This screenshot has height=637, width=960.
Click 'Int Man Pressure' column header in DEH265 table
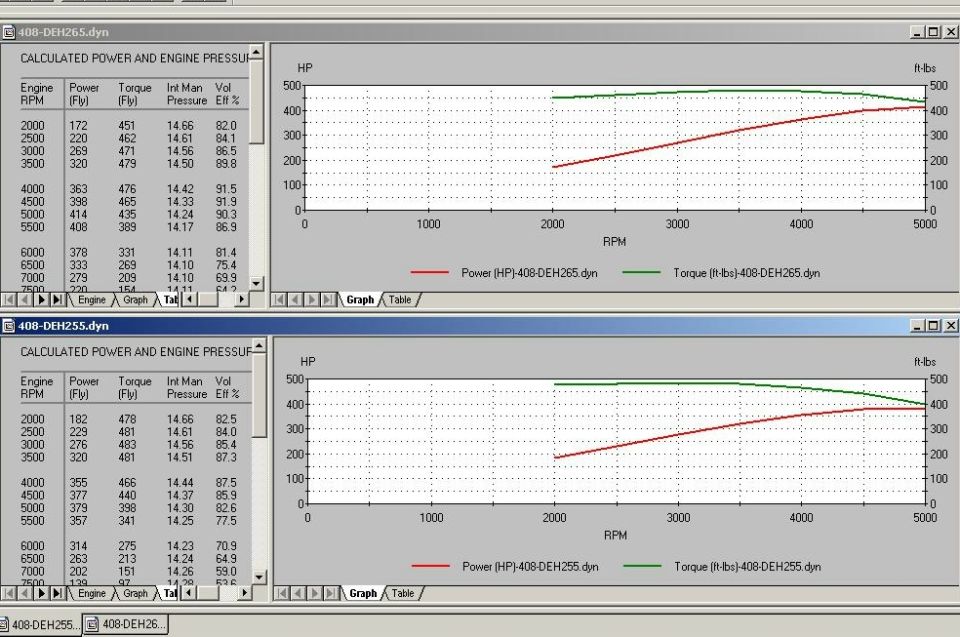(x=187, y=94)
